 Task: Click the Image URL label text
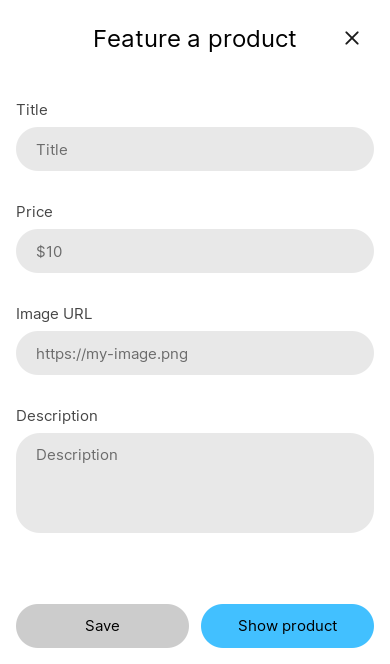[54, 314]
